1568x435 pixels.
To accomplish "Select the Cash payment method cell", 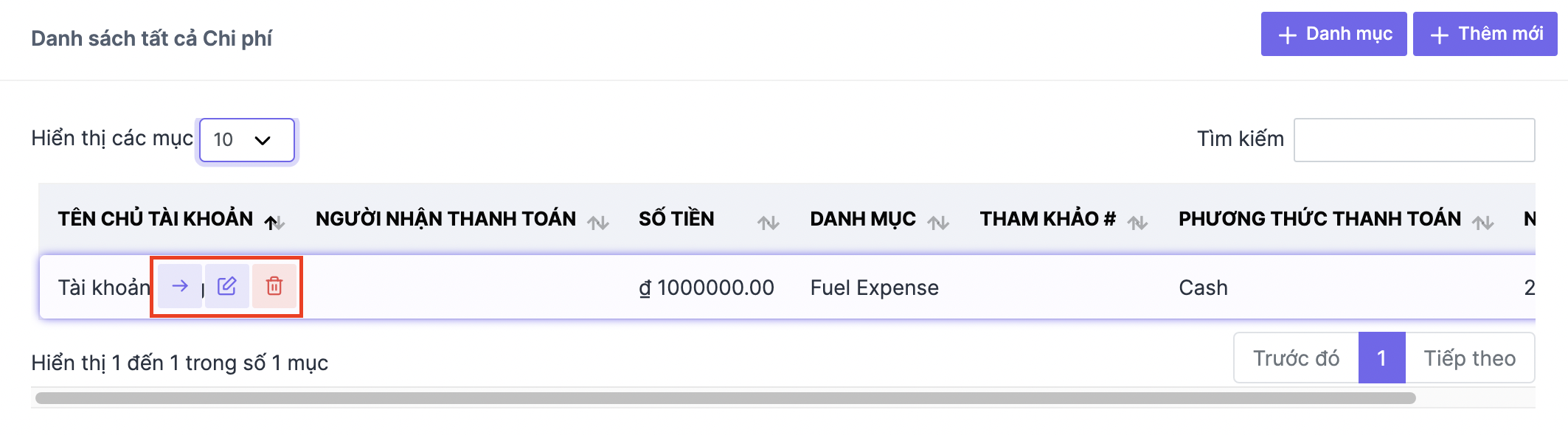I will point(1203,288).
